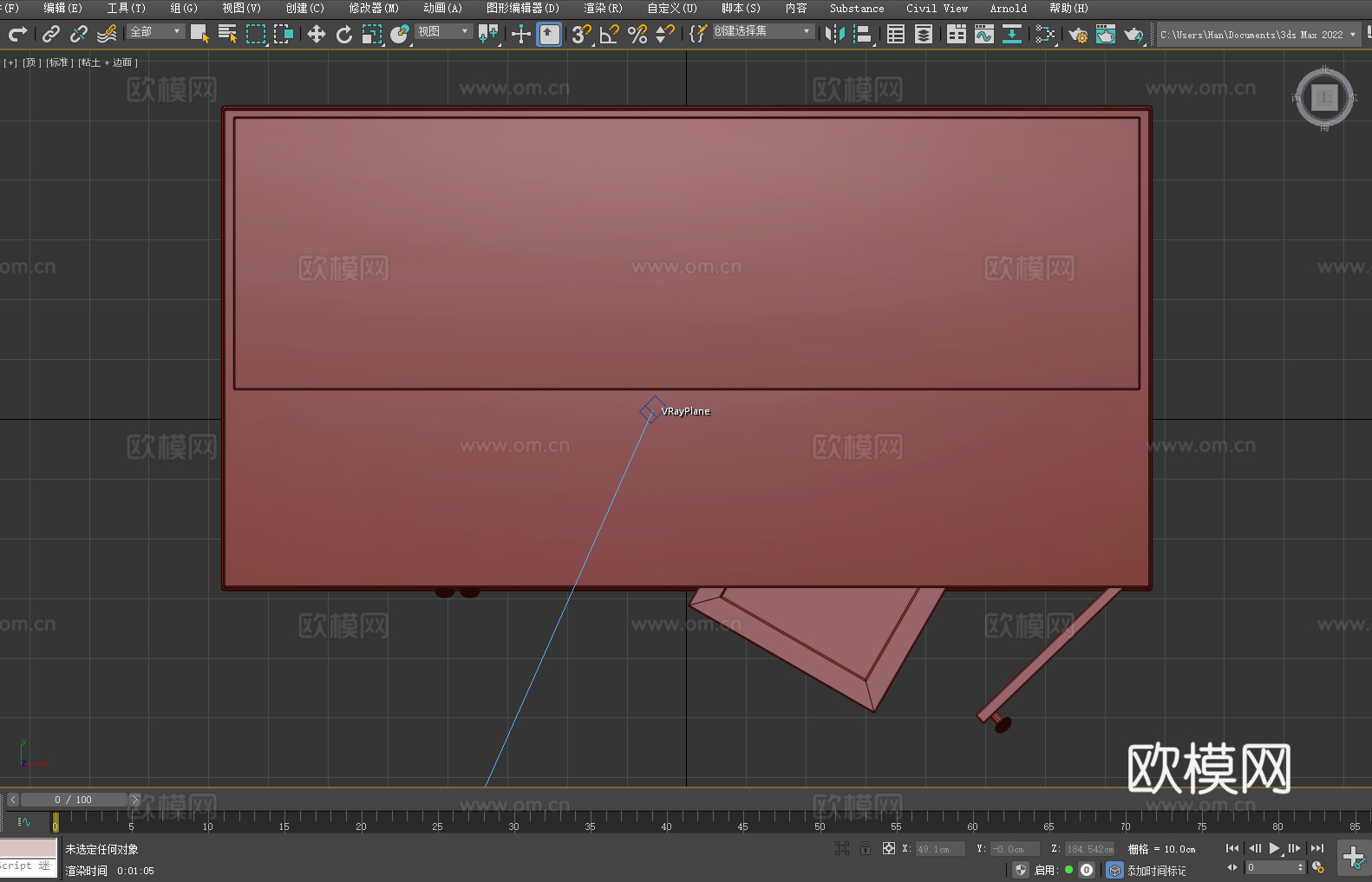Viewport: 1372px width, 882px height.
Task: Click the time slider 0 / 100
Action: (74, 800)
